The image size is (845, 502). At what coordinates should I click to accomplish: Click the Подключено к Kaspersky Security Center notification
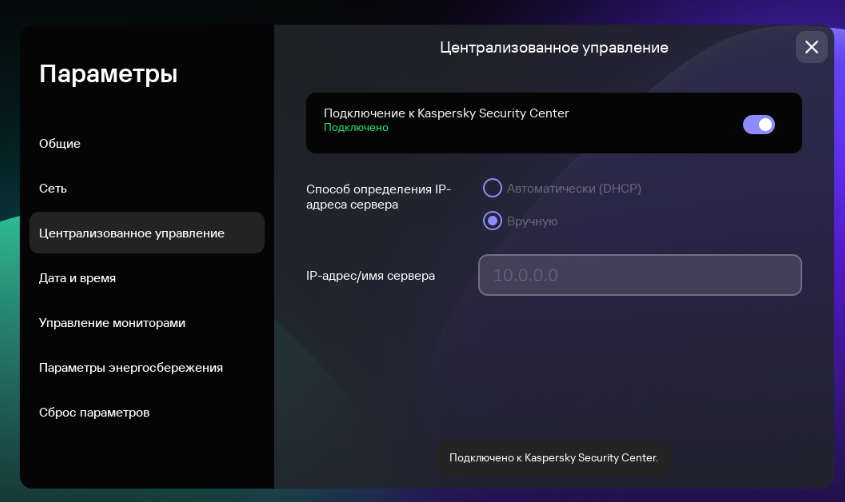[554, 458]
